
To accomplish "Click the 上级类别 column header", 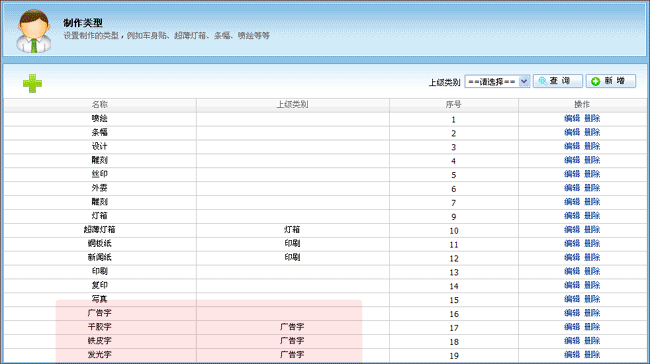I will [x=293, y=104].
